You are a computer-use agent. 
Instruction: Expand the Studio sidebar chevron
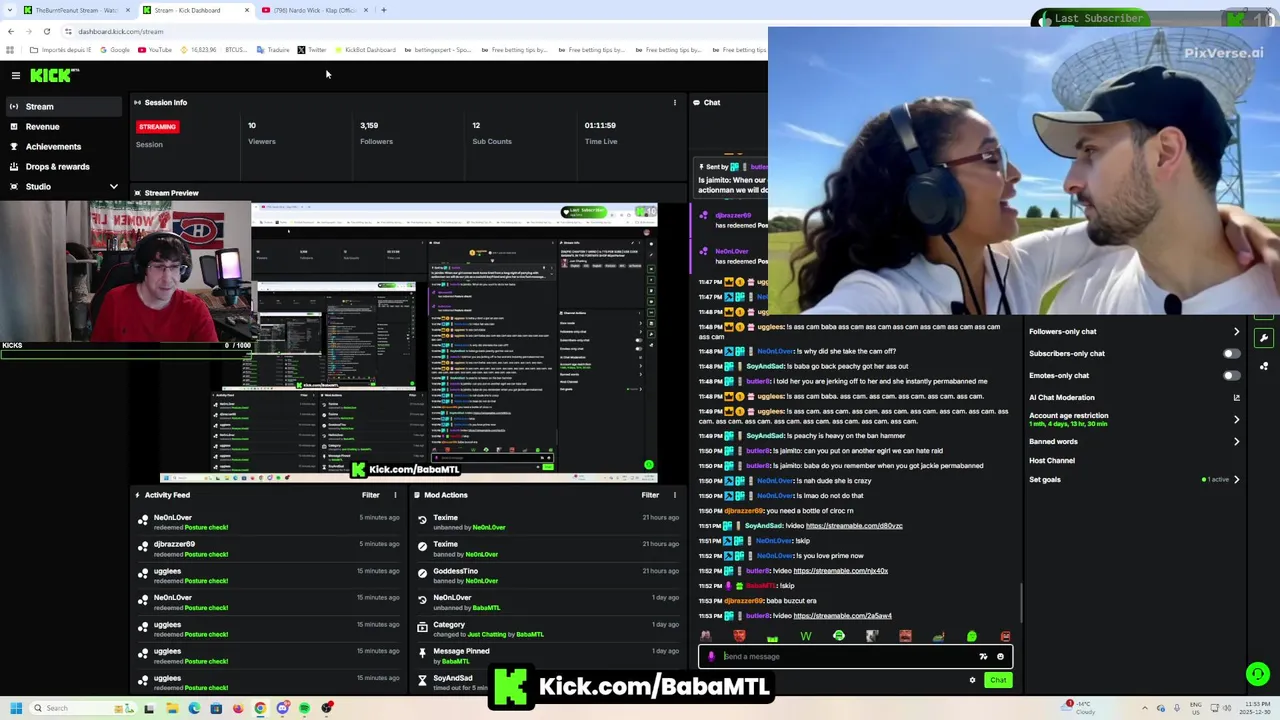113,186
